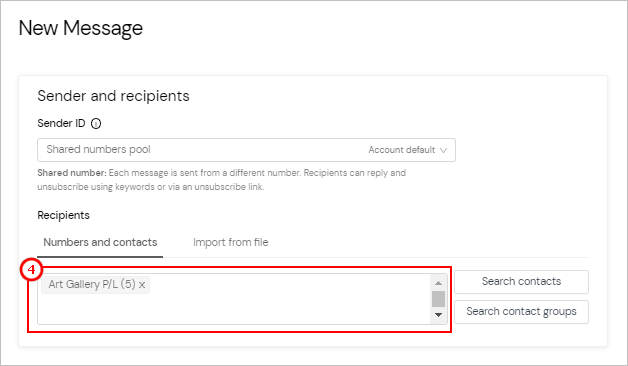
Task: Click the Shared number description text
Action: [221, 180]
